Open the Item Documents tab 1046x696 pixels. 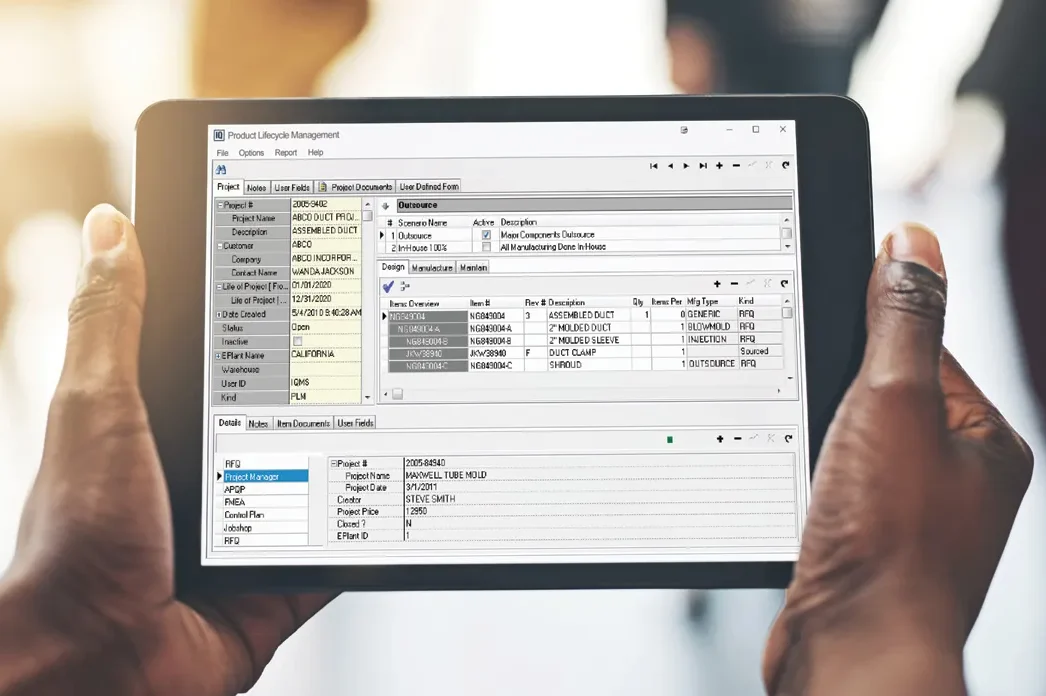pos(303,423)
